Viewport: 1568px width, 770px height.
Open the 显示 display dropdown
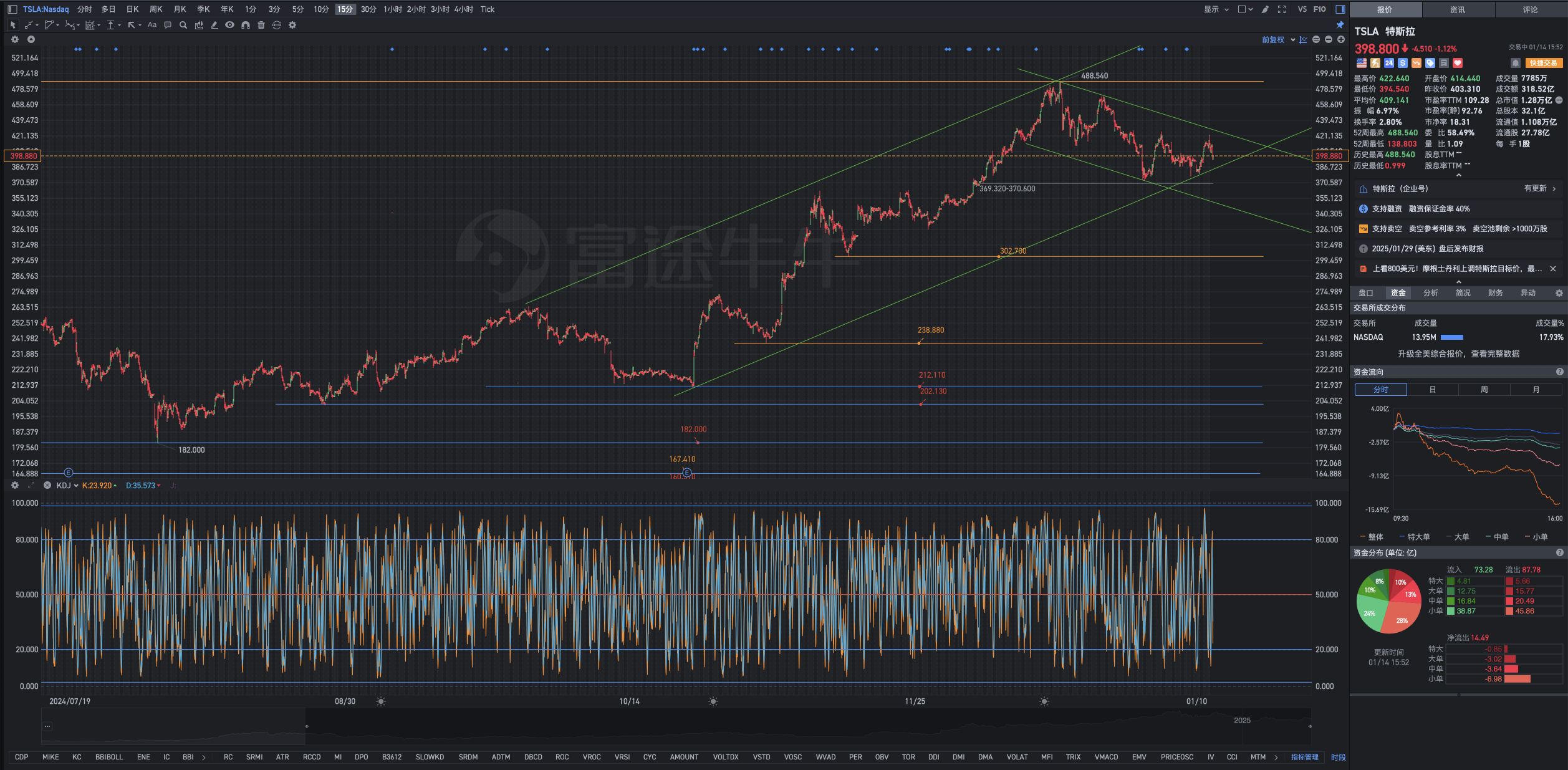tap(1216, 9)
